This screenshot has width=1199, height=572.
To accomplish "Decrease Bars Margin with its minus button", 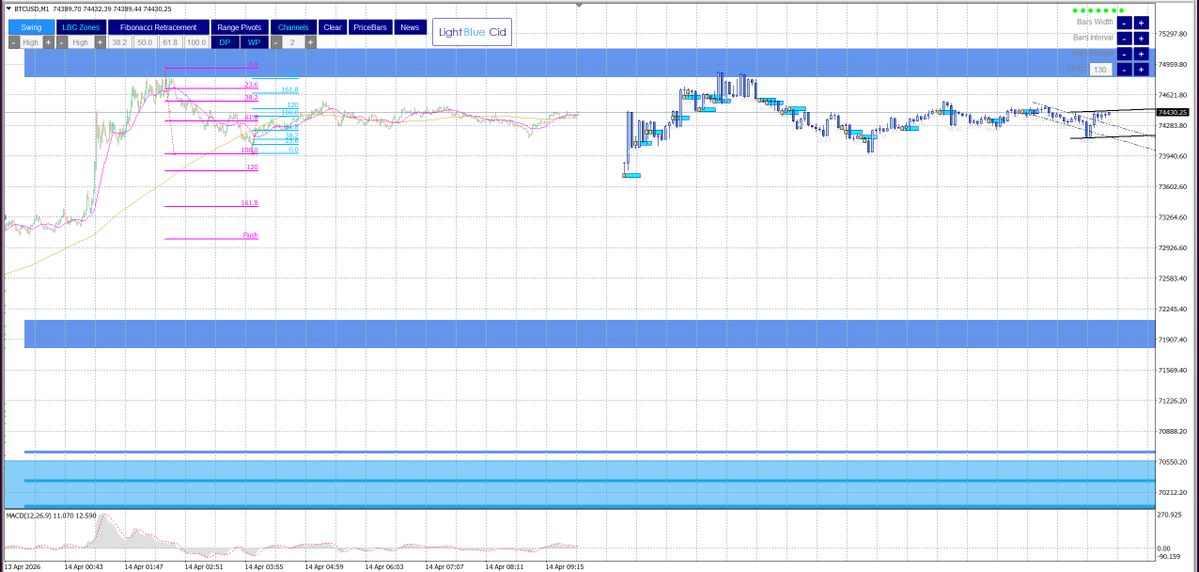I will pyautogui.click(x=1124, y=54).
